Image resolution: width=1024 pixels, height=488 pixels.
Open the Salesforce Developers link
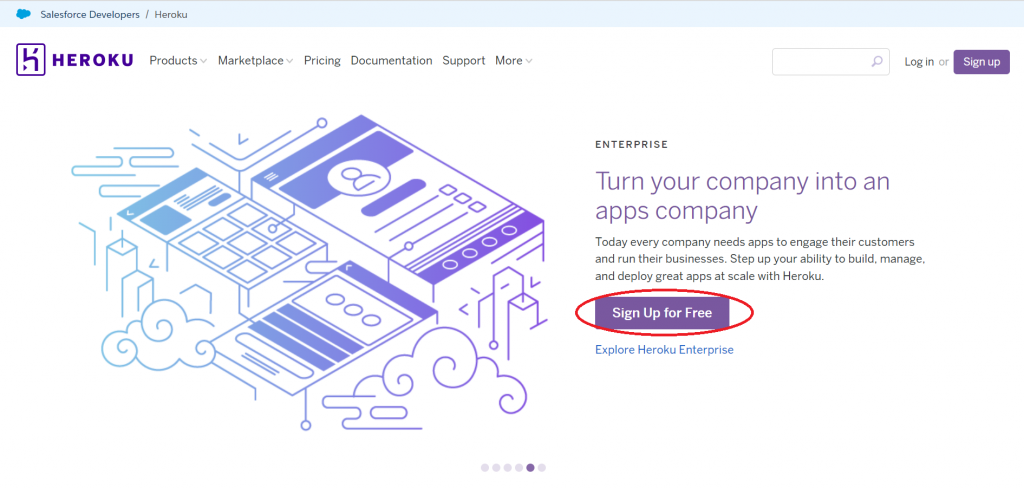[89, 14]
